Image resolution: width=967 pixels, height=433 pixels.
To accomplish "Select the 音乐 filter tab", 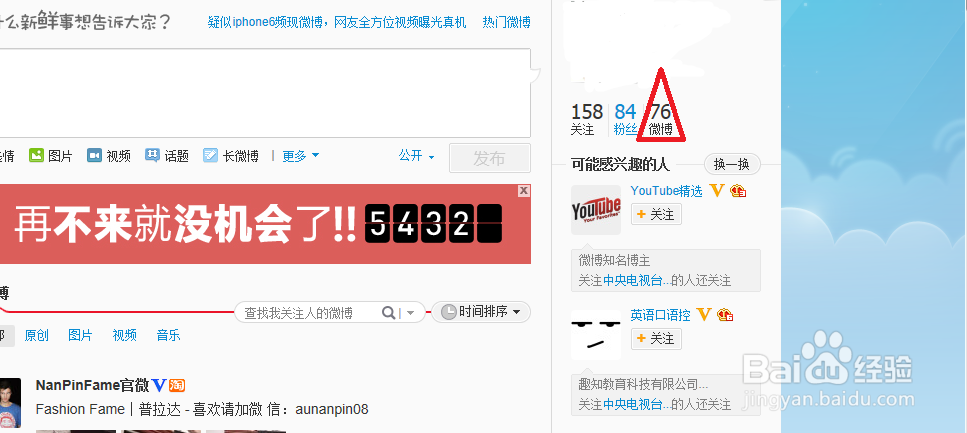I will pyautogui.click(x=168, y=335).
